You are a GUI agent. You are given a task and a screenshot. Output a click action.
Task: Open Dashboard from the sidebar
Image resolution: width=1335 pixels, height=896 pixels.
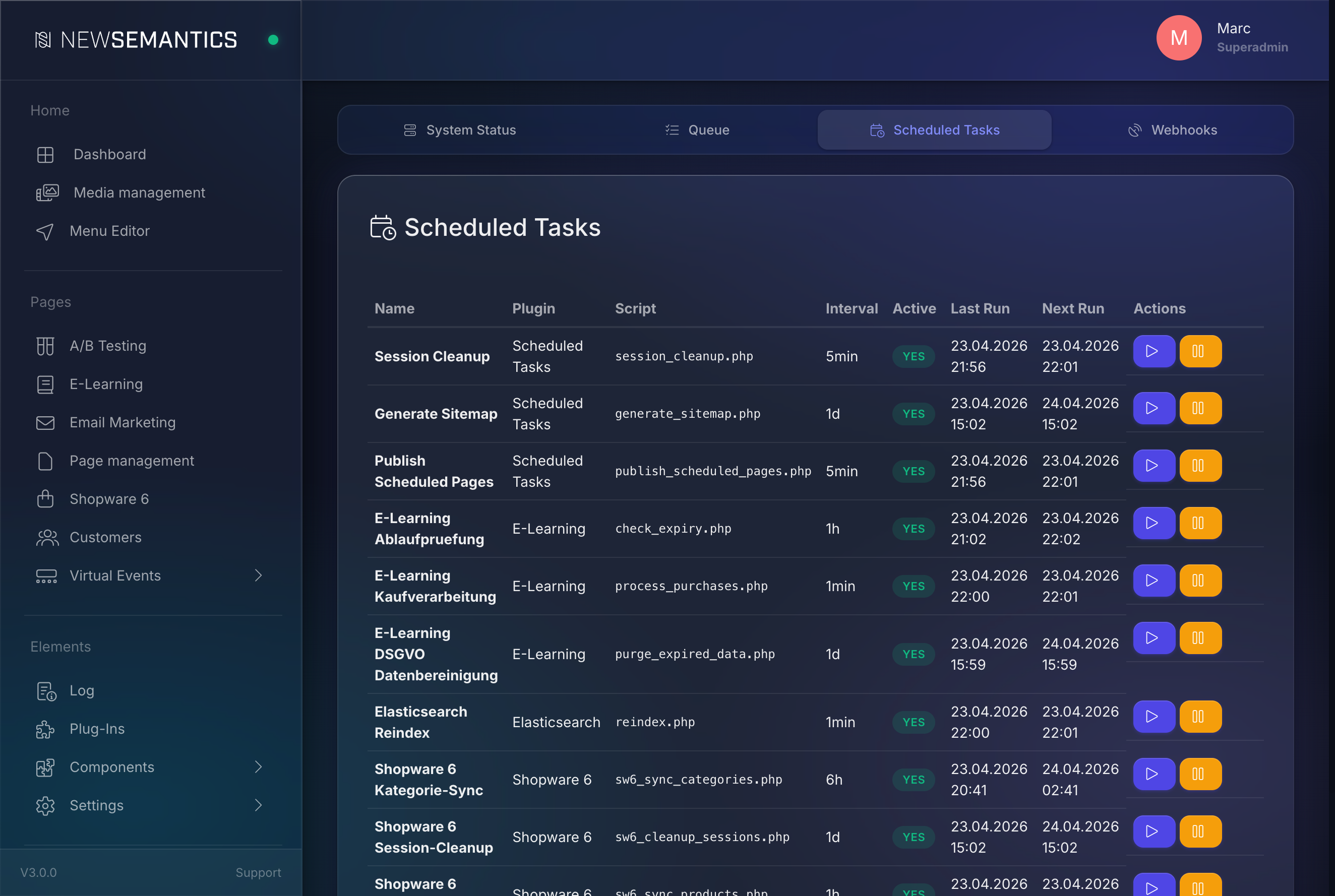[91, 154]
